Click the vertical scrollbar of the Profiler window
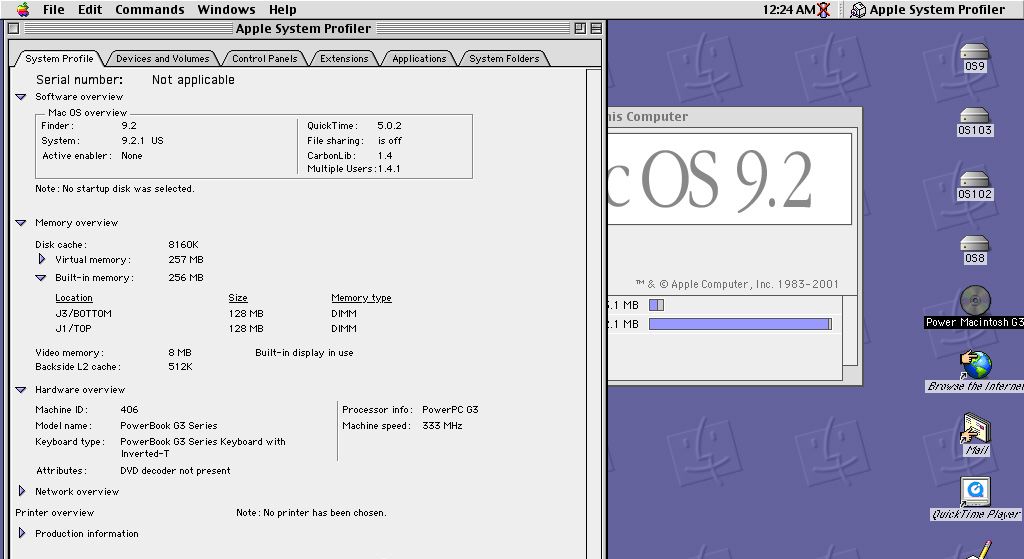This screenshot has width=1024, height=559. pyautogui.click(x=594, y=313)
